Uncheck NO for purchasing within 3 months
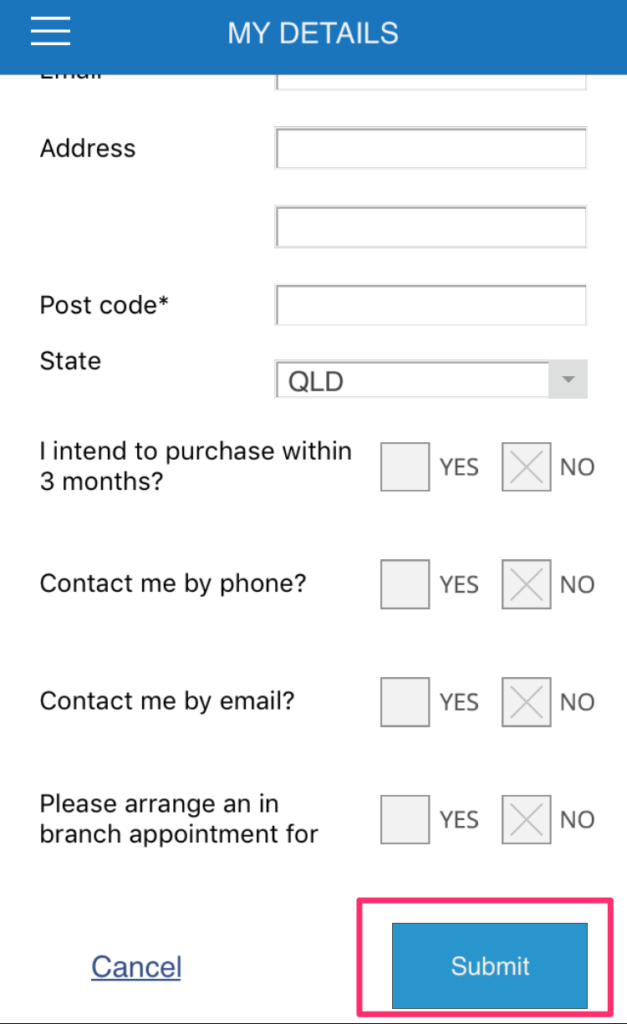Image resolution: width=627 pixels, height=1024 pixels. pos(526,467)
